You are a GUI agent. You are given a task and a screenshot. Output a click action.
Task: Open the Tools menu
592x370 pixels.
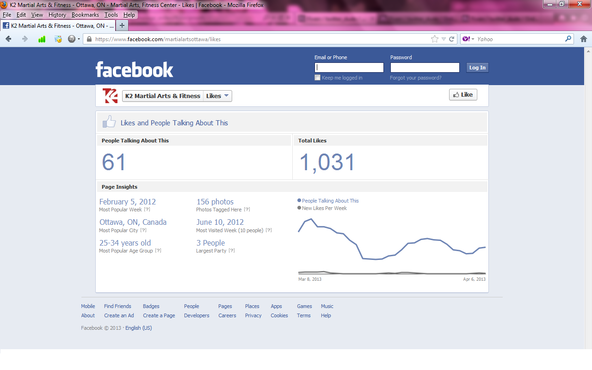111,15
